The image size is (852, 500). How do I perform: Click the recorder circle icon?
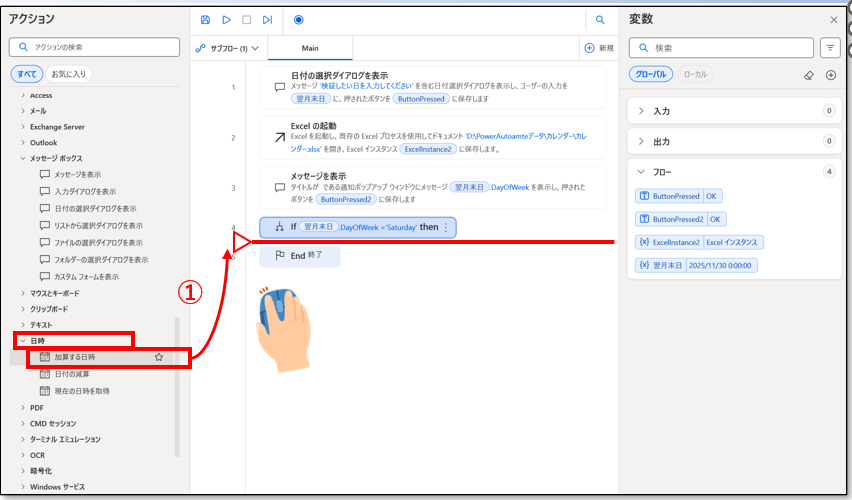pyautogui.click(x=299, y=19)
